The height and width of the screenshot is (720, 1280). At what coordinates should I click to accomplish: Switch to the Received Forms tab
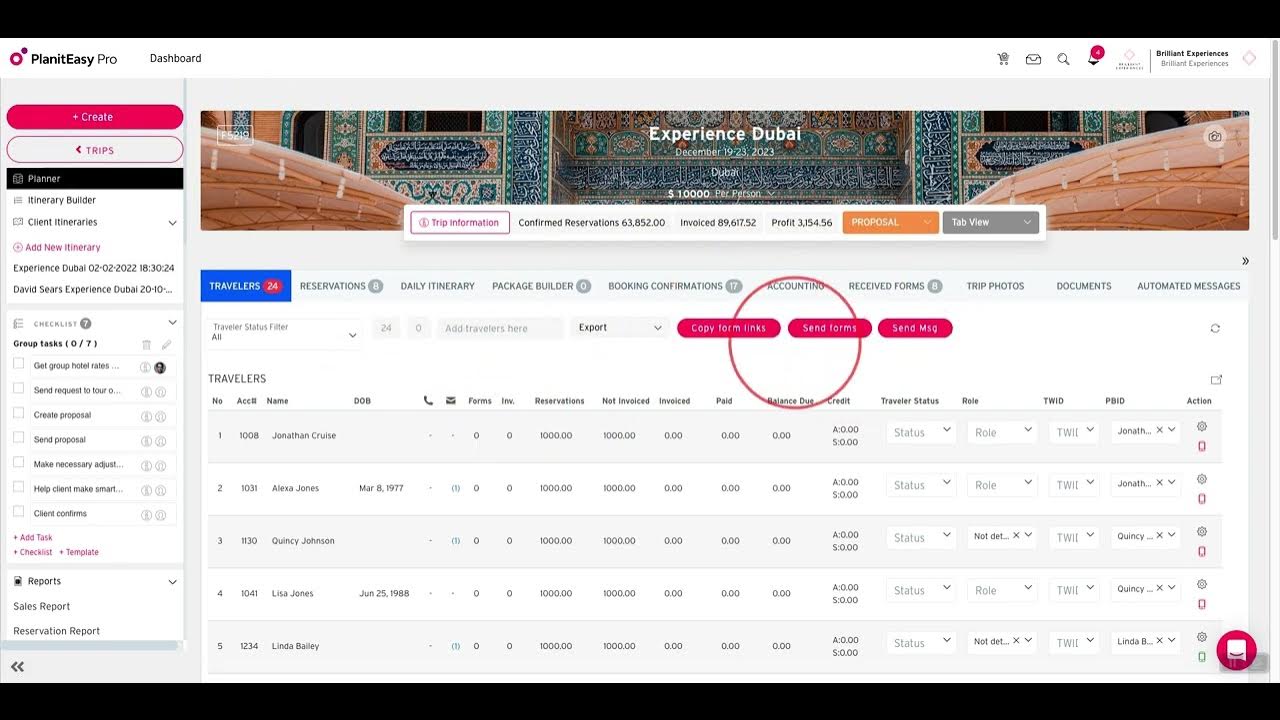pyautogui.click(x=895, y=286)
